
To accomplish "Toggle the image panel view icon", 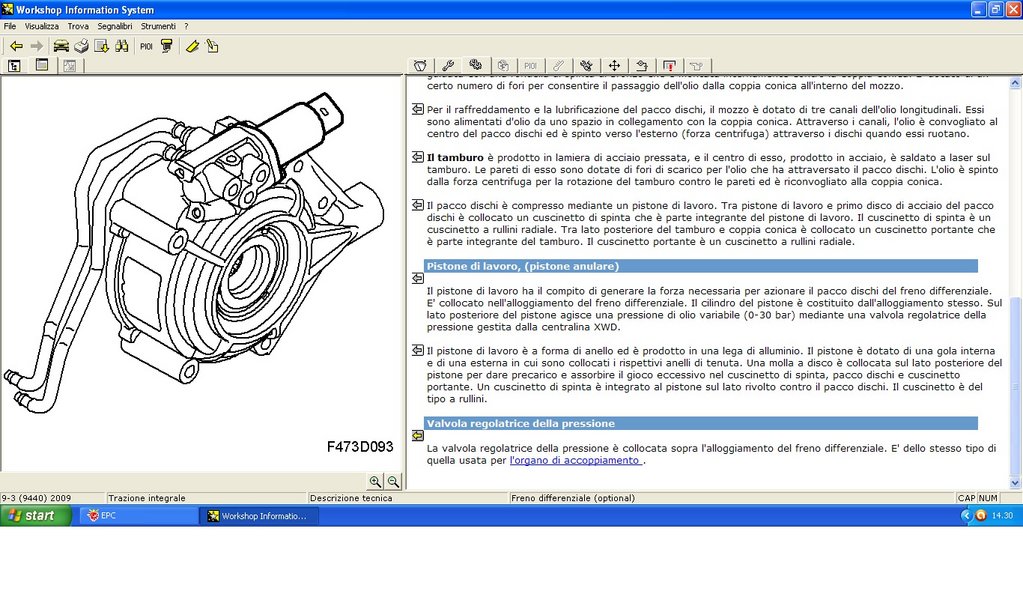I will tap(70, 65).
